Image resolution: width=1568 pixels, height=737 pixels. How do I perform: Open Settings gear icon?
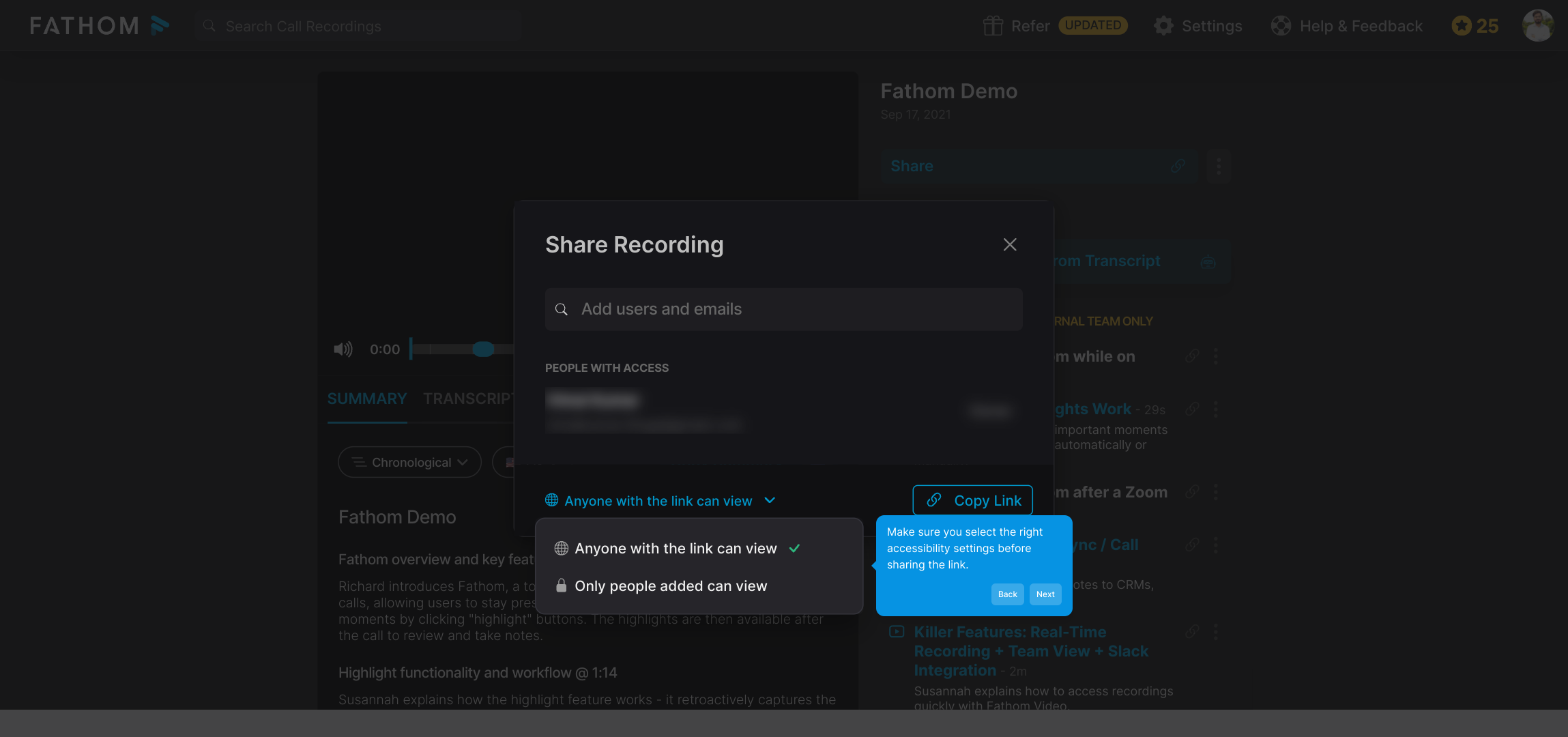point(1163,26)
